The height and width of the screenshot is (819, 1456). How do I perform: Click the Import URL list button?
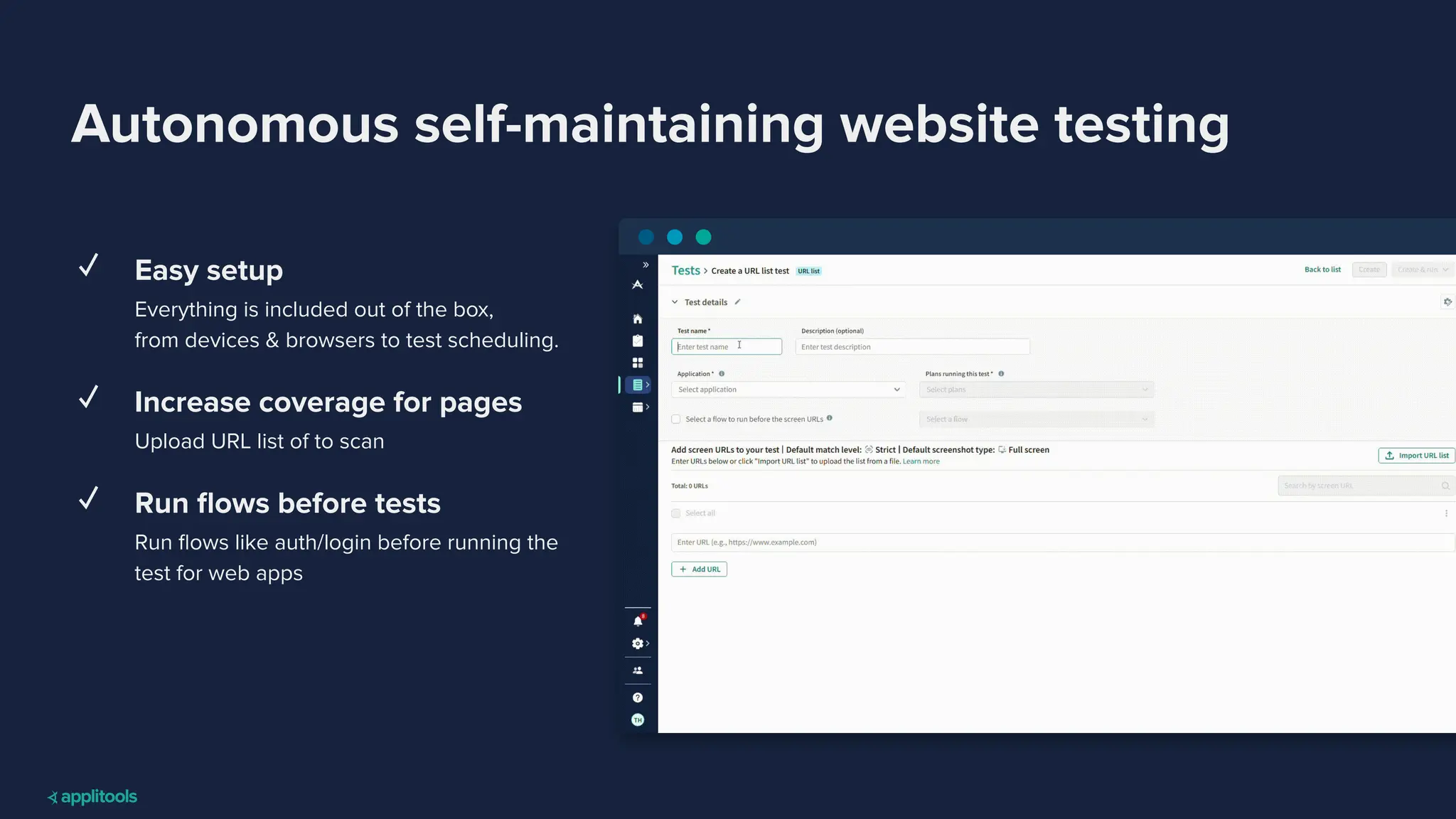pyautogui.click(x=1416, y=456)
